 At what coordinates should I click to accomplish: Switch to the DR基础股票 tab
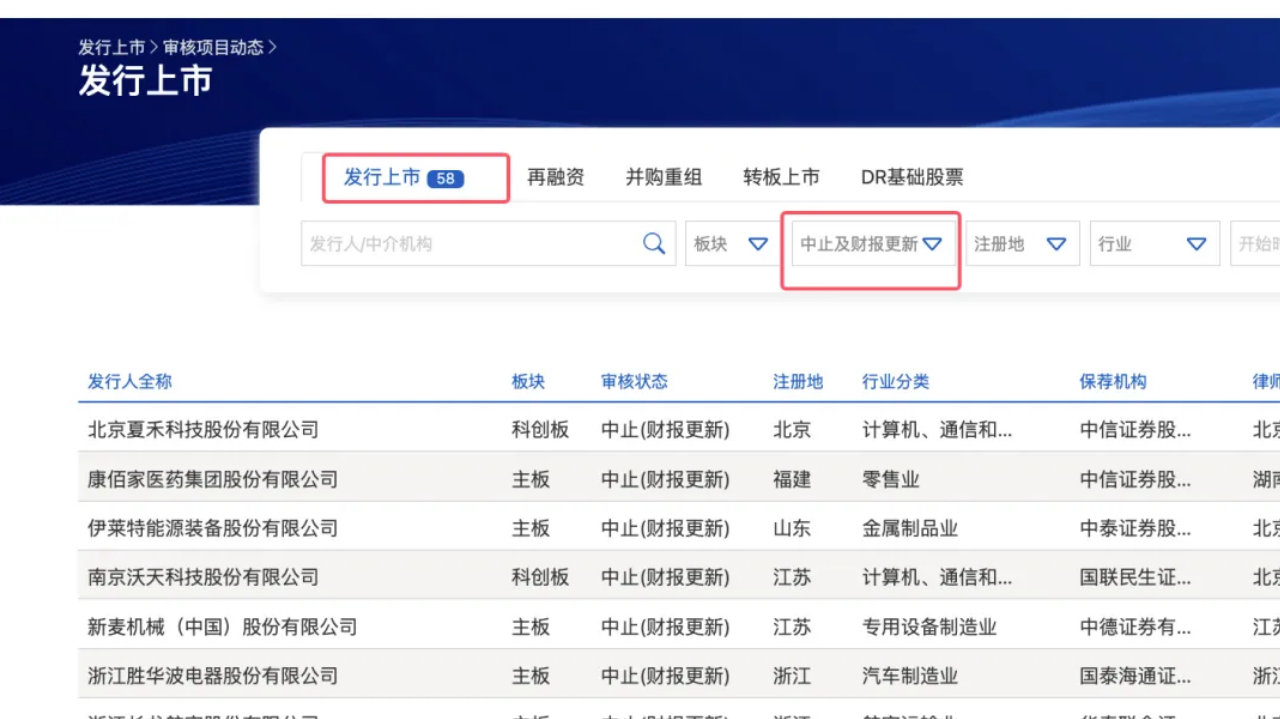point(912,178)
